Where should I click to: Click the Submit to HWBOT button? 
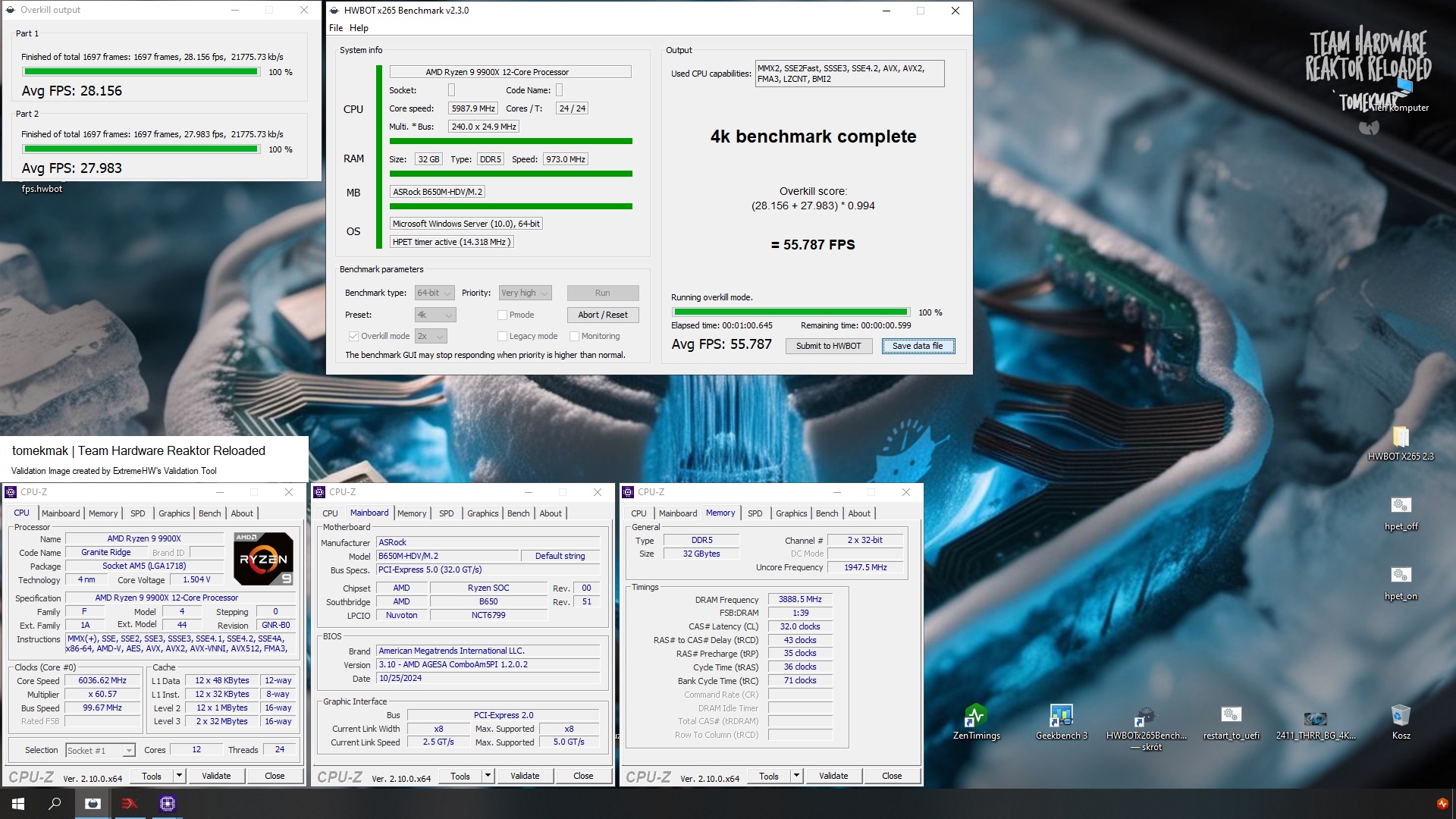pyautogui.click(x=828, y=346)
